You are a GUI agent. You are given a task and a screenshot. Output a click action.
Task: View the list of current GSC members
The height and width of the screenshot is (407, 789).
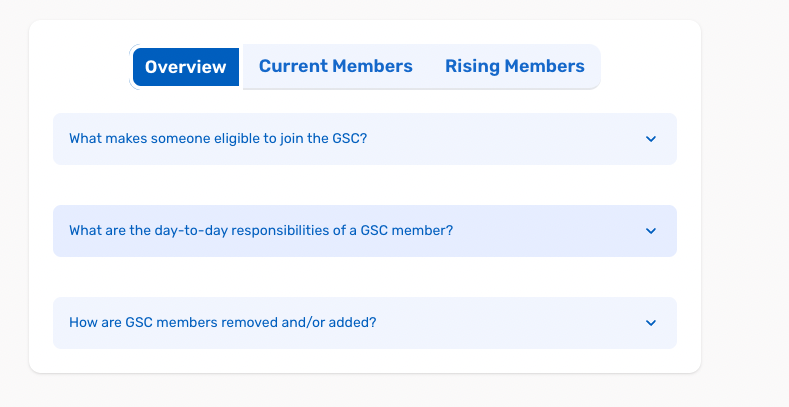click(335, 67)
